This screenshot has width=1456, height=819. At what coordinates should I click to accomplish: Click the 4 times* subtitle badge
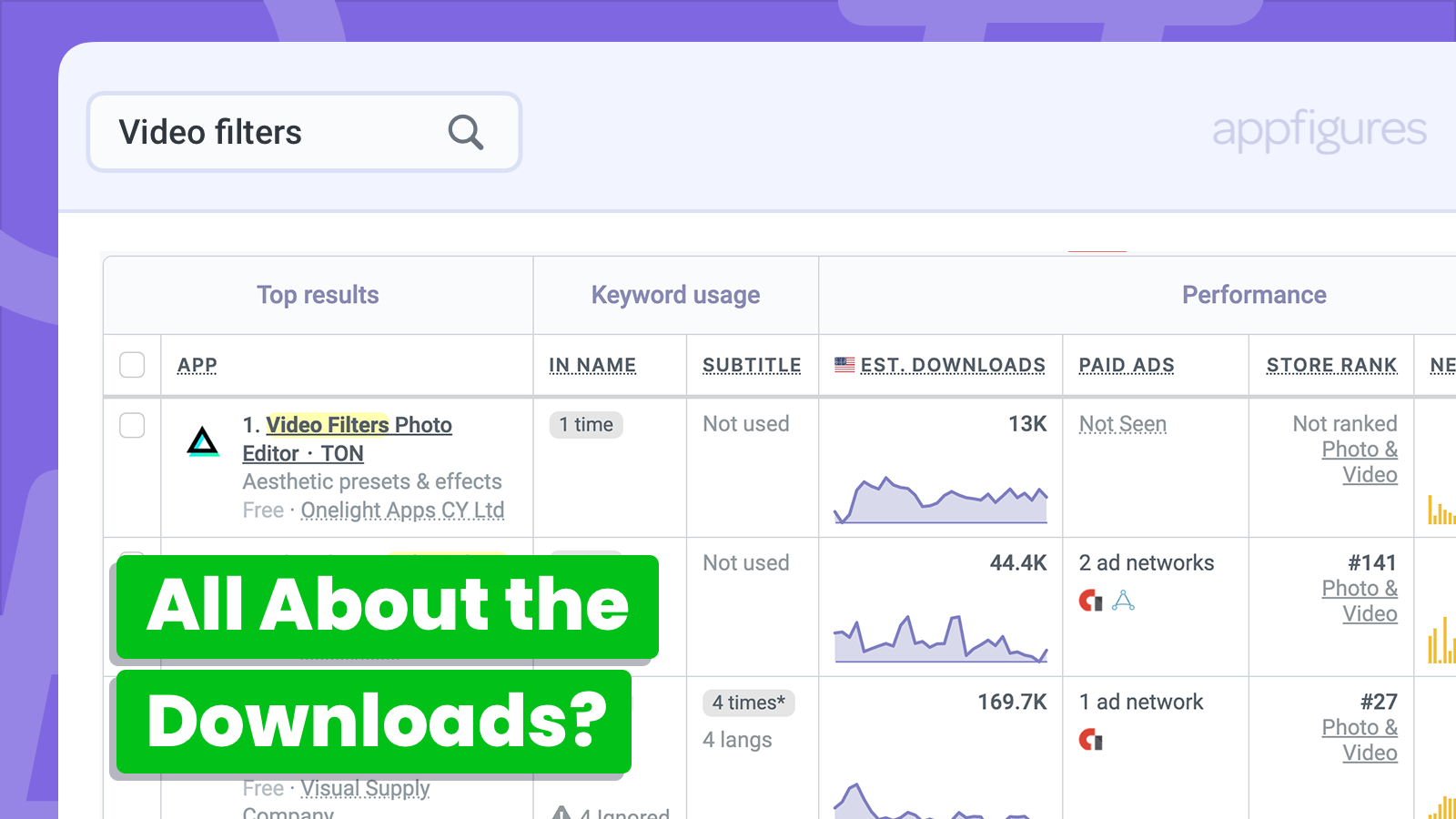pos(748,703)
